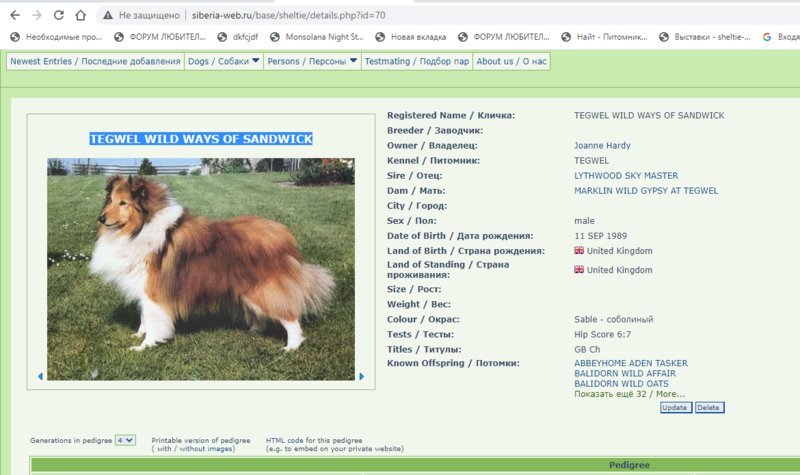The image size is (800, 475).
Task: Click the sheltie photo
Action: tap(201, 269)
